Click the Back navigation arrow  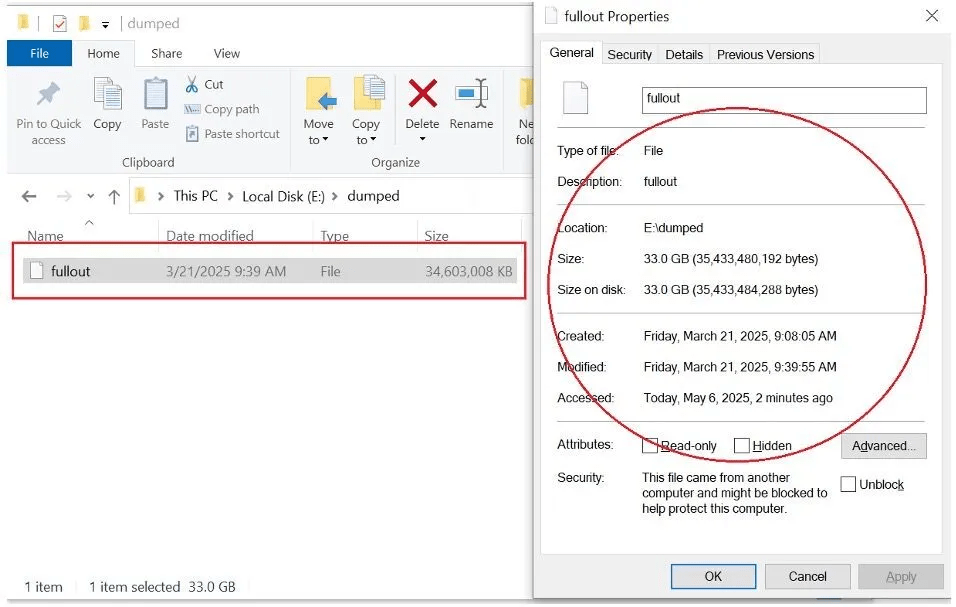[29, 196]
